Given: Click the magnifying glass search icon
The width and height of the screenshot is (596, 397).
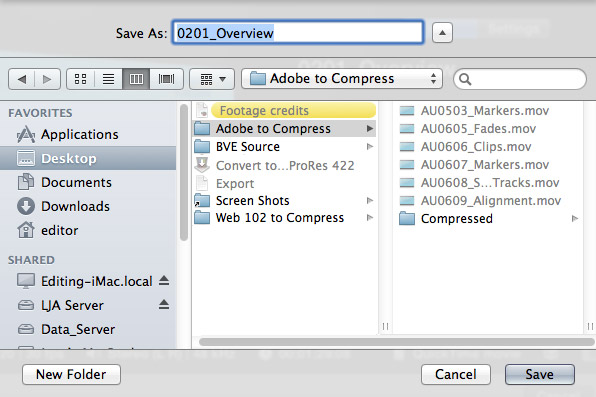Looking at the screenshot, I should (465, 79).
